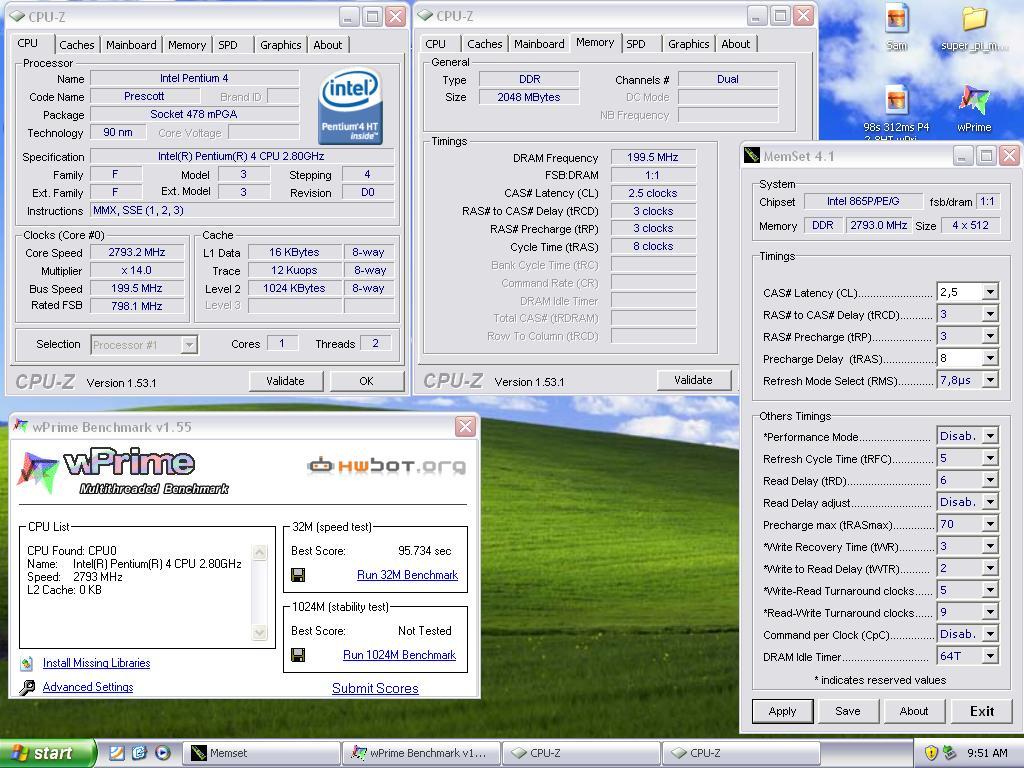
Task: Click OK in the left CPU-Z window
Action: (366, 381)
